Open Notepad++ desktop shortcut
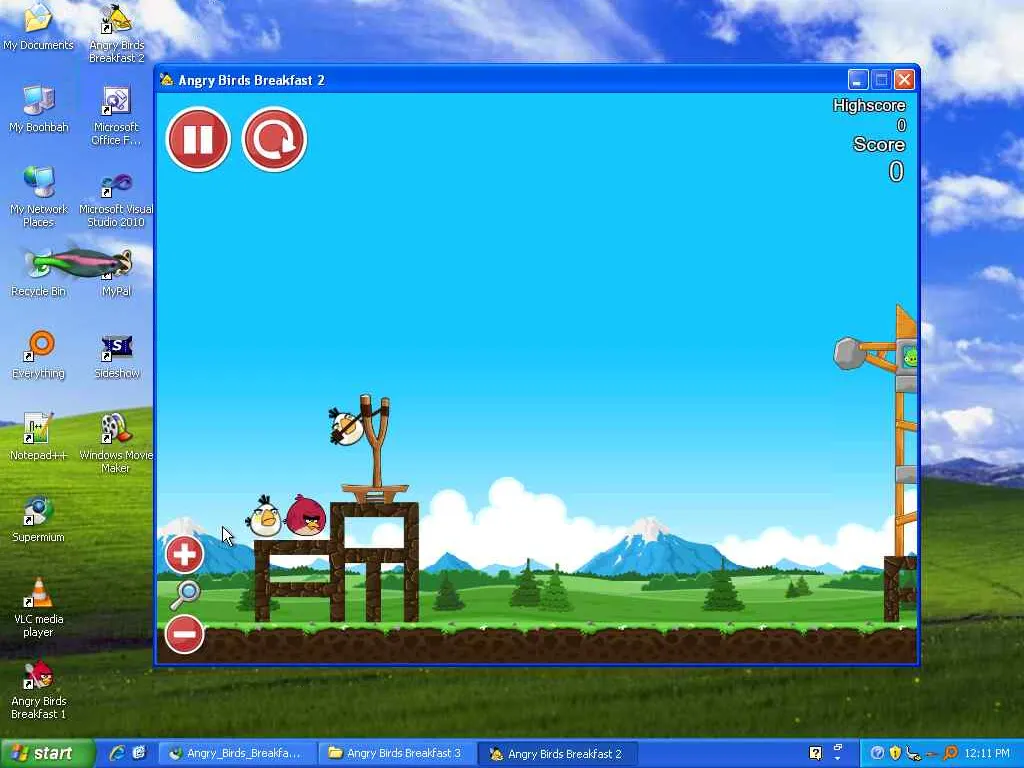This screenshot has width=1024, height=768. [x=38, y=438]
